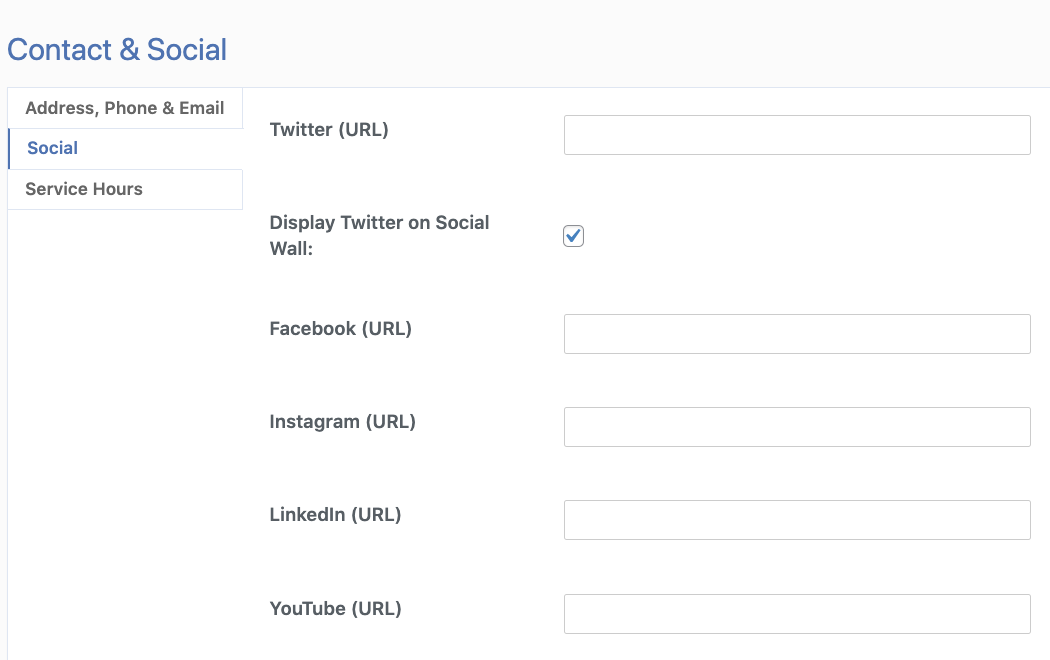Click the word Wall: in checkbox label
This screenshot has width=1050, height=660.
[x=291, y=249]
